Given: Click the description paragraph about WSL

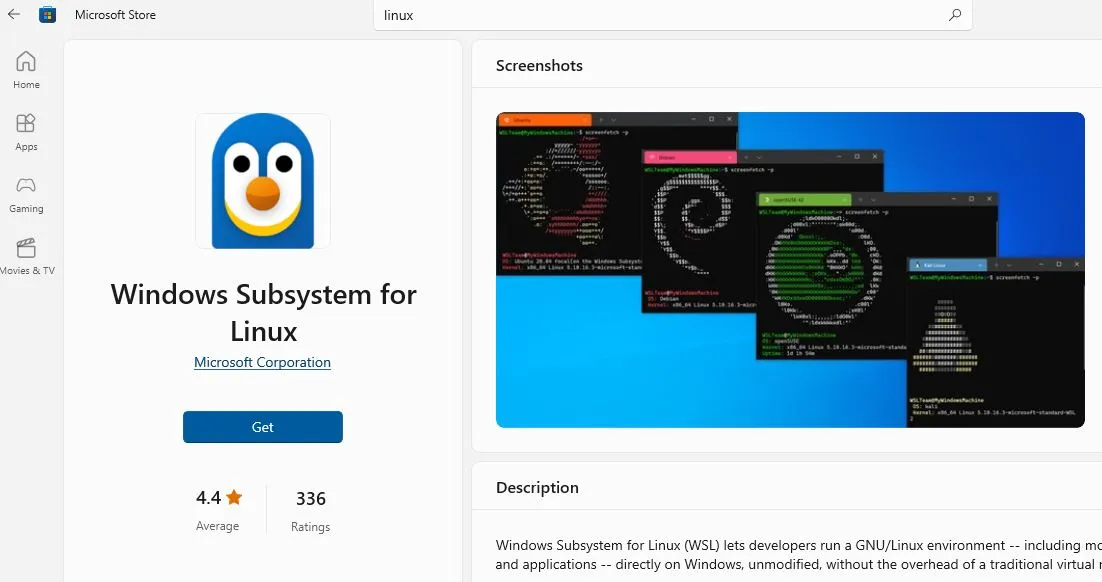Looking at the screenshot, I should (798, 555).
